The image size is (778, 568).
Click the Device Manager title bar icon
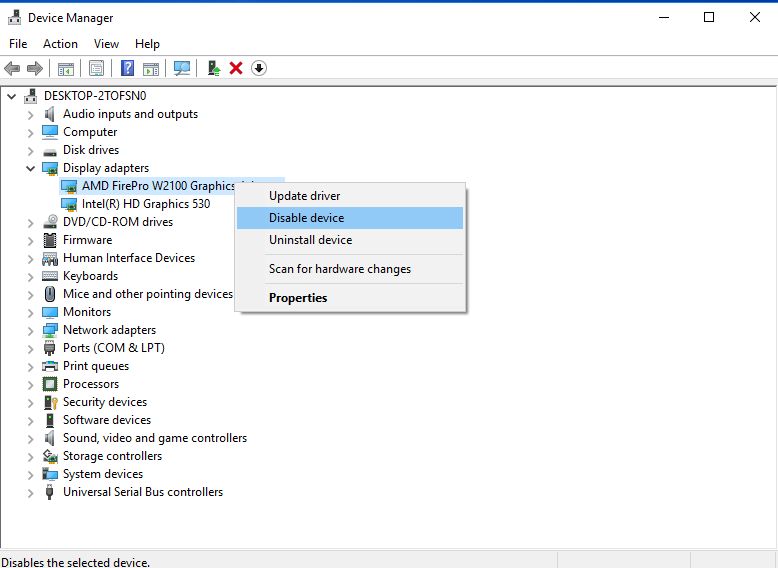14,17
